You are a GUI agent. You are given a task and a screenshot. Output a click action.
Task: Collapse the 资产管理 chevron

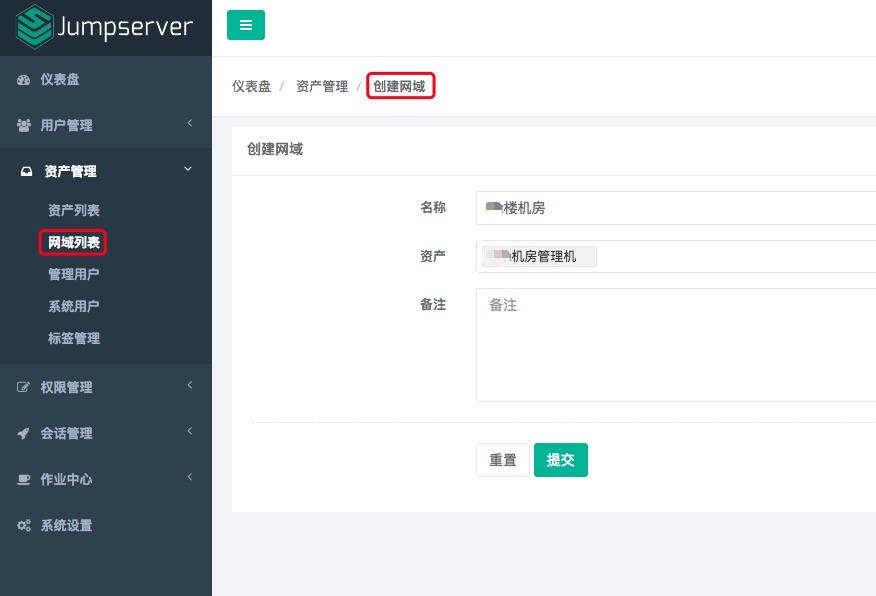click(x=188, y=169)
